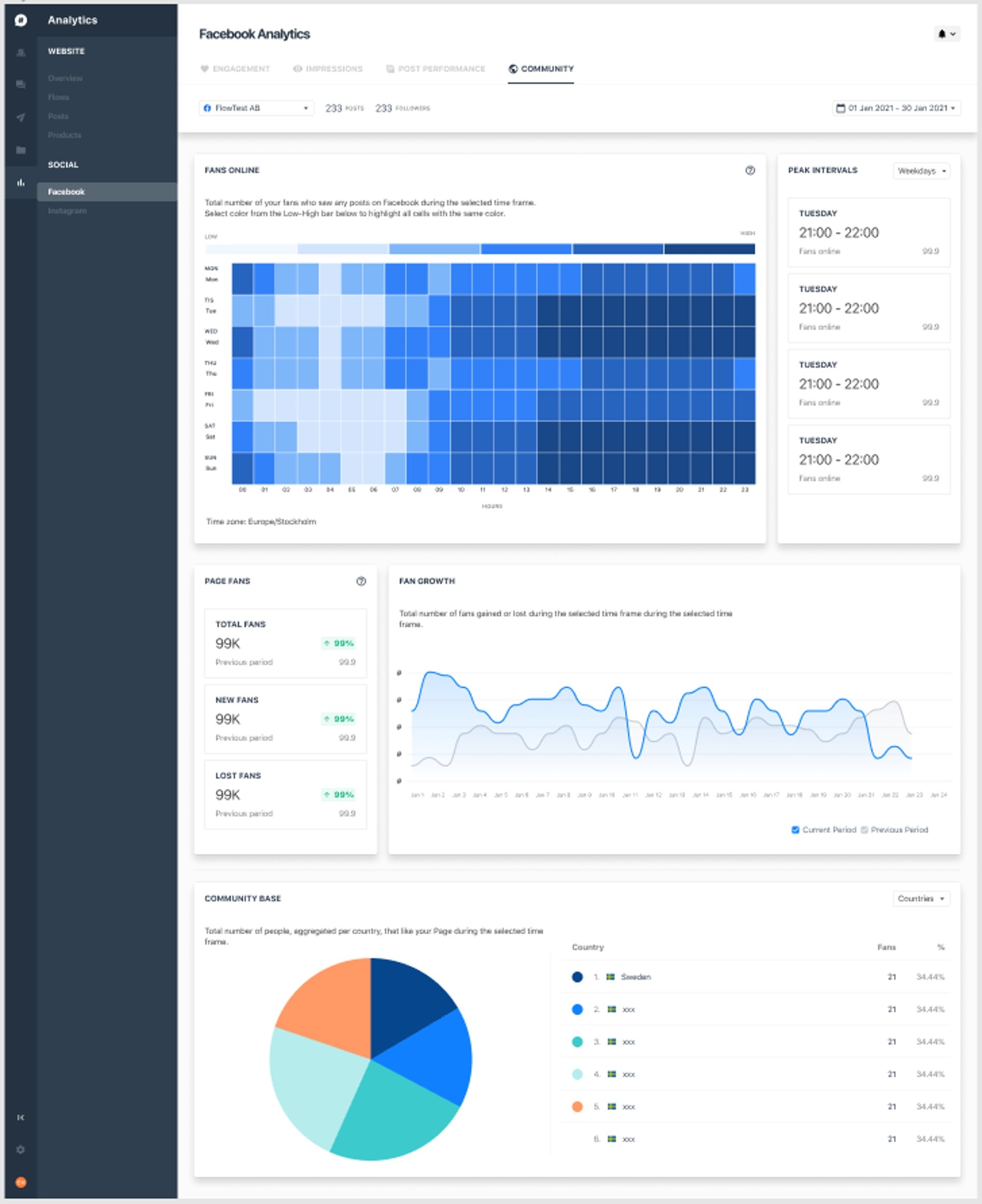Click the New Fans card
The image size is (982, 1204).
pos(286,719)
